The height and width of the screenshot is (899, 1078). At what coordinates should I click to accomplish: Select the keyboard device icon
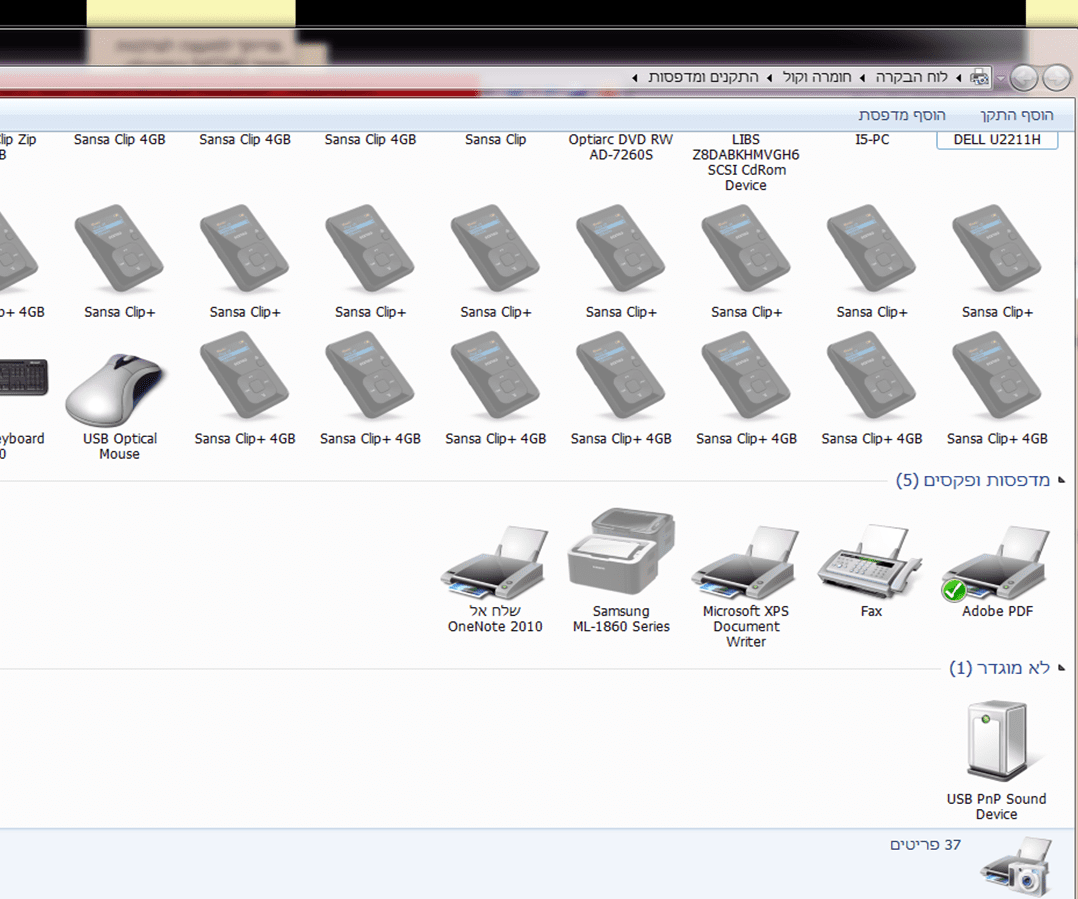23,377
